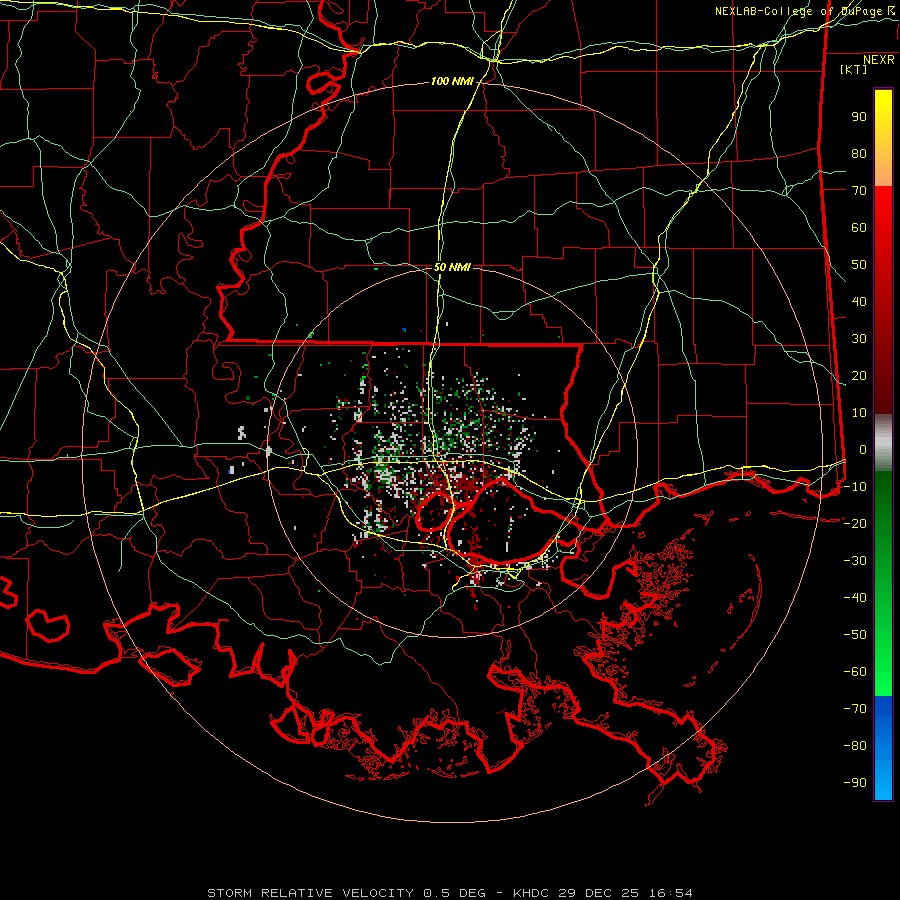Click the -20 scale label

(x=855, y=523)
